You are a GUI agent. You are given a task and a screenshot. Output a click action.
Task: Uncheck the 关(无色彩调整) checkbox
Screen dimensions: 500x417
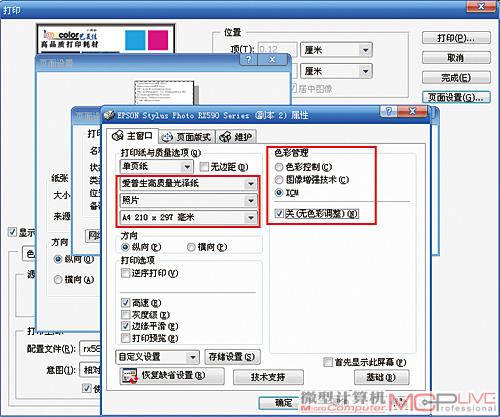click(279, 213)
